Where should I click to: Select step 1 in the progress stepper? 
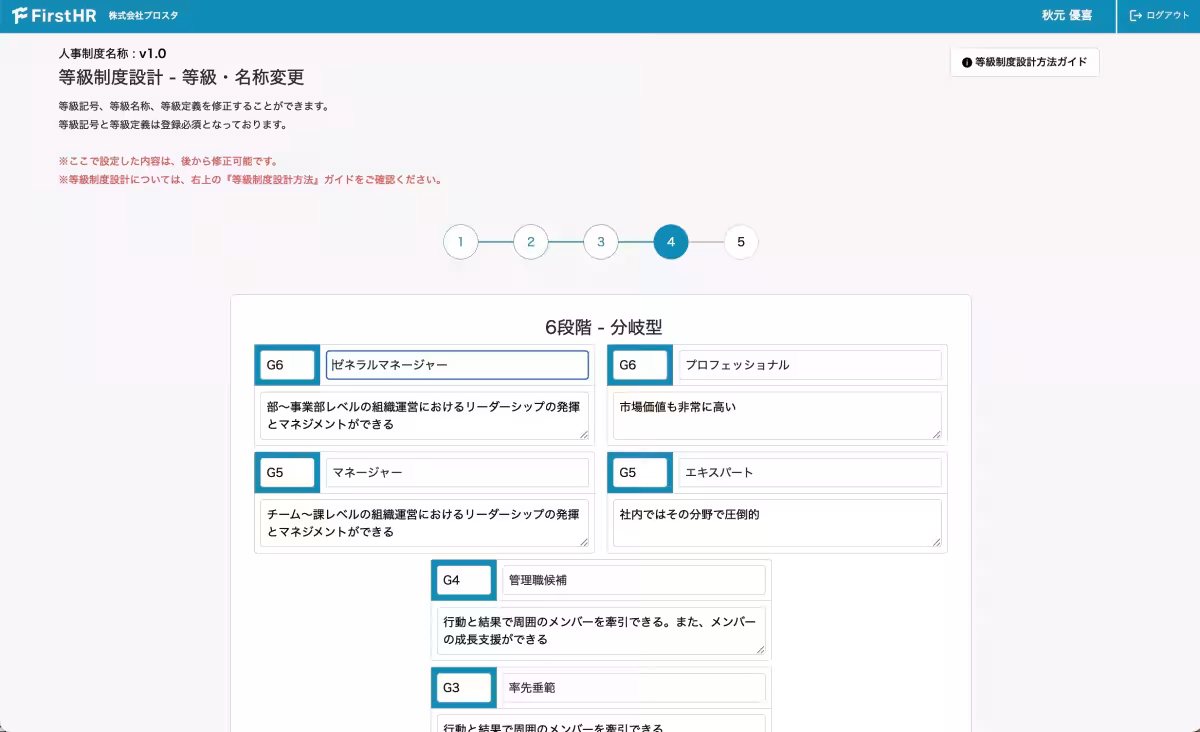tap(460, 241)
